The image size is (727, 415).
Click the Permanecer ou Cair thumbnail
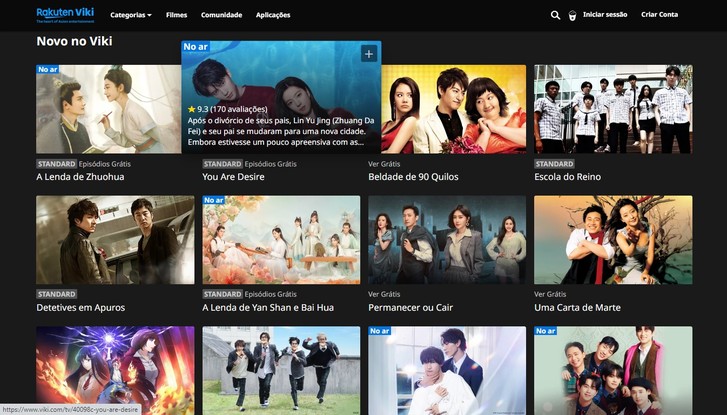coord(447,240)
